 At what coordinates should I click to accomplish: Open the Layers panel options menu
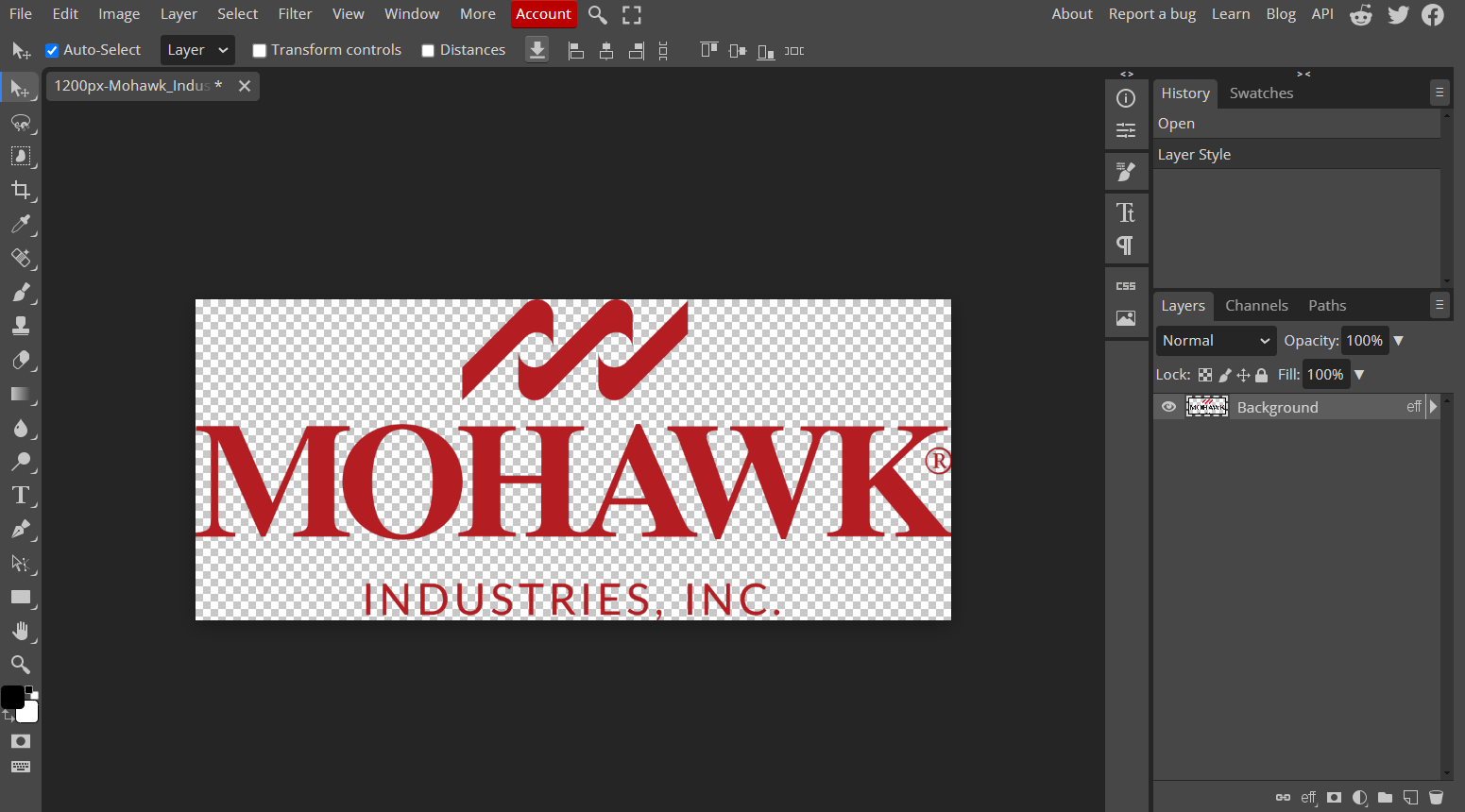pos(1439,304)
